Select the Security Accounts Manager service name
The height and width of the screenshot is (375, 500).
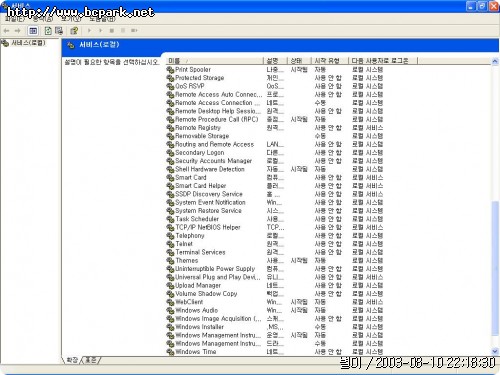214,161
